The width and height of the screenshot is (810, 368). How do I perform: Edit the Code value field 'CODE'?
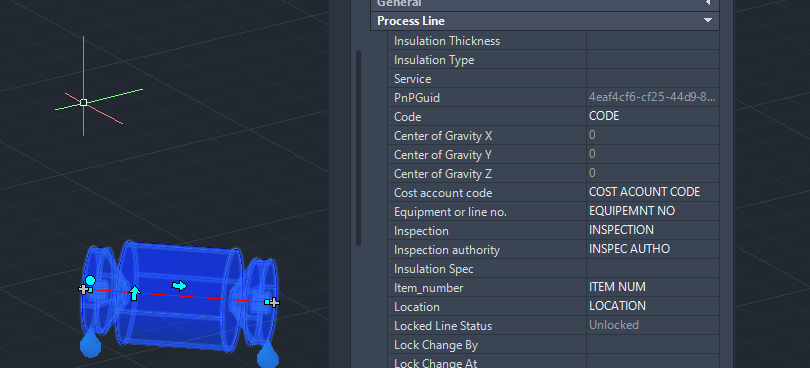pos(652,117)
